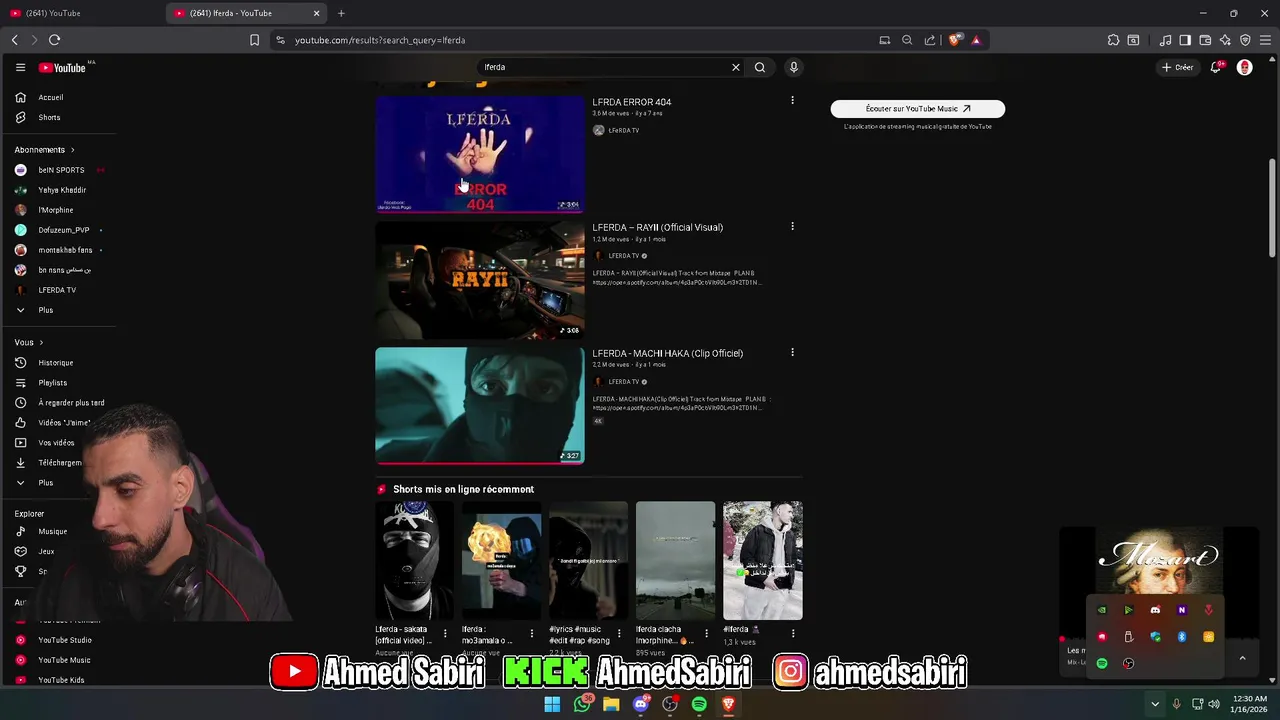Image resolution: width=1280 pixels, height=720 pixels.
Task: Open Brave VPN shield icon
Action: coord(1245,40)
